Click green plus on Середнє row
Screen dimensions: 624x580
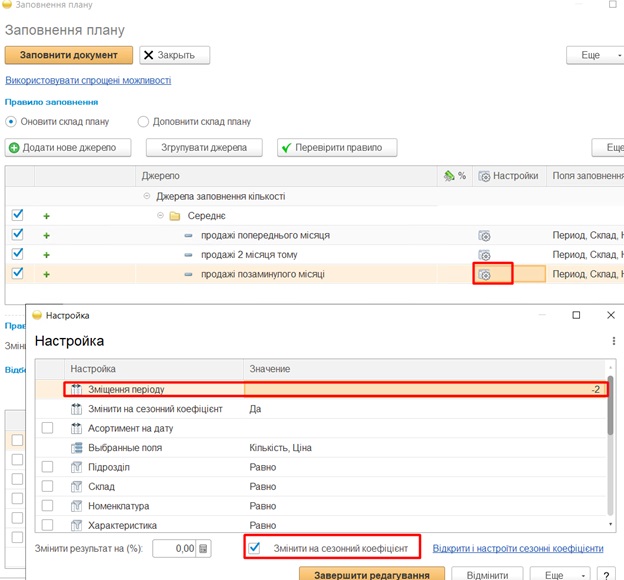pyautogui.click(x=45, y=216)
